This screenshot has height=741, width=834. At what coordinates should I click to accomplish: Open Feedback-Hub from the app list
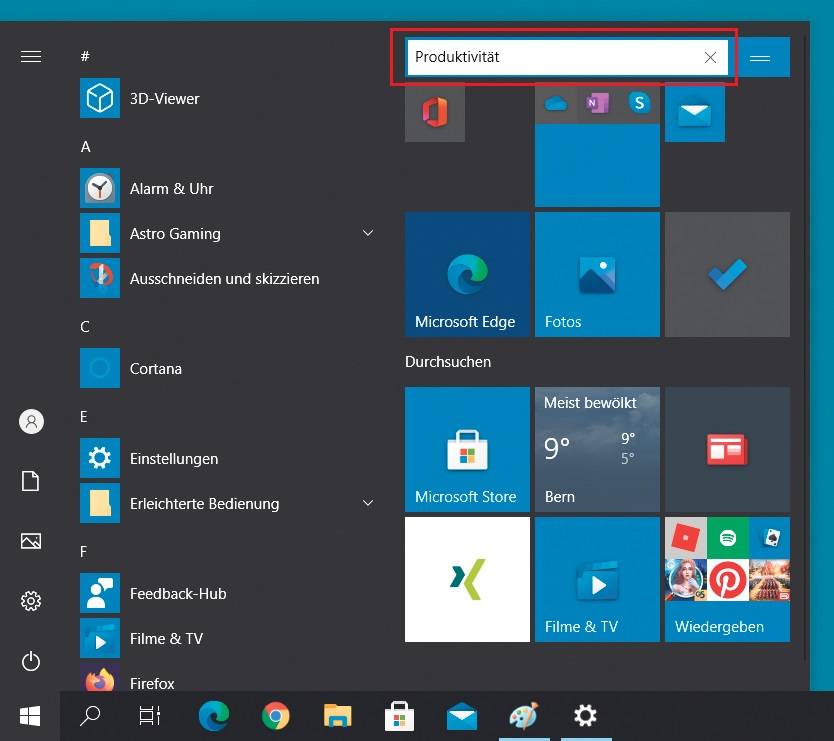[x=229, y=594]
